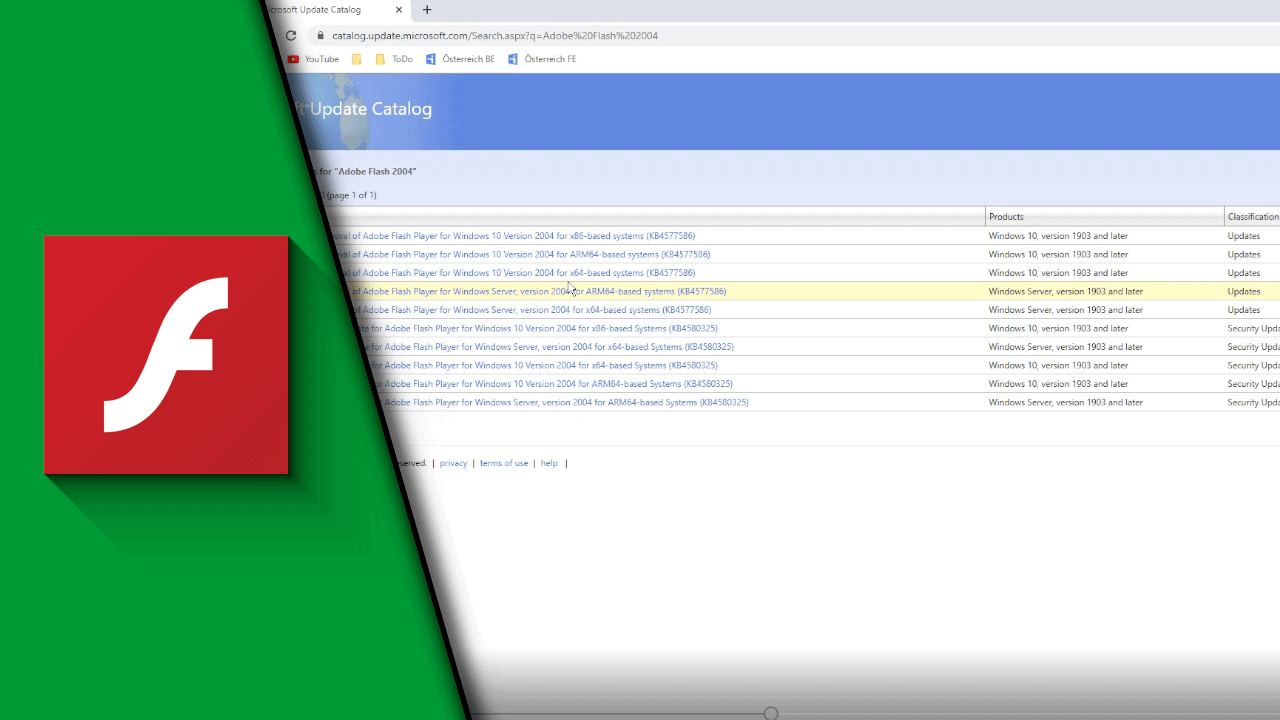Open Windows 10 2004 ARM64-based systems KB4577586 update
Screen dimensions: 1280x720
524,254
